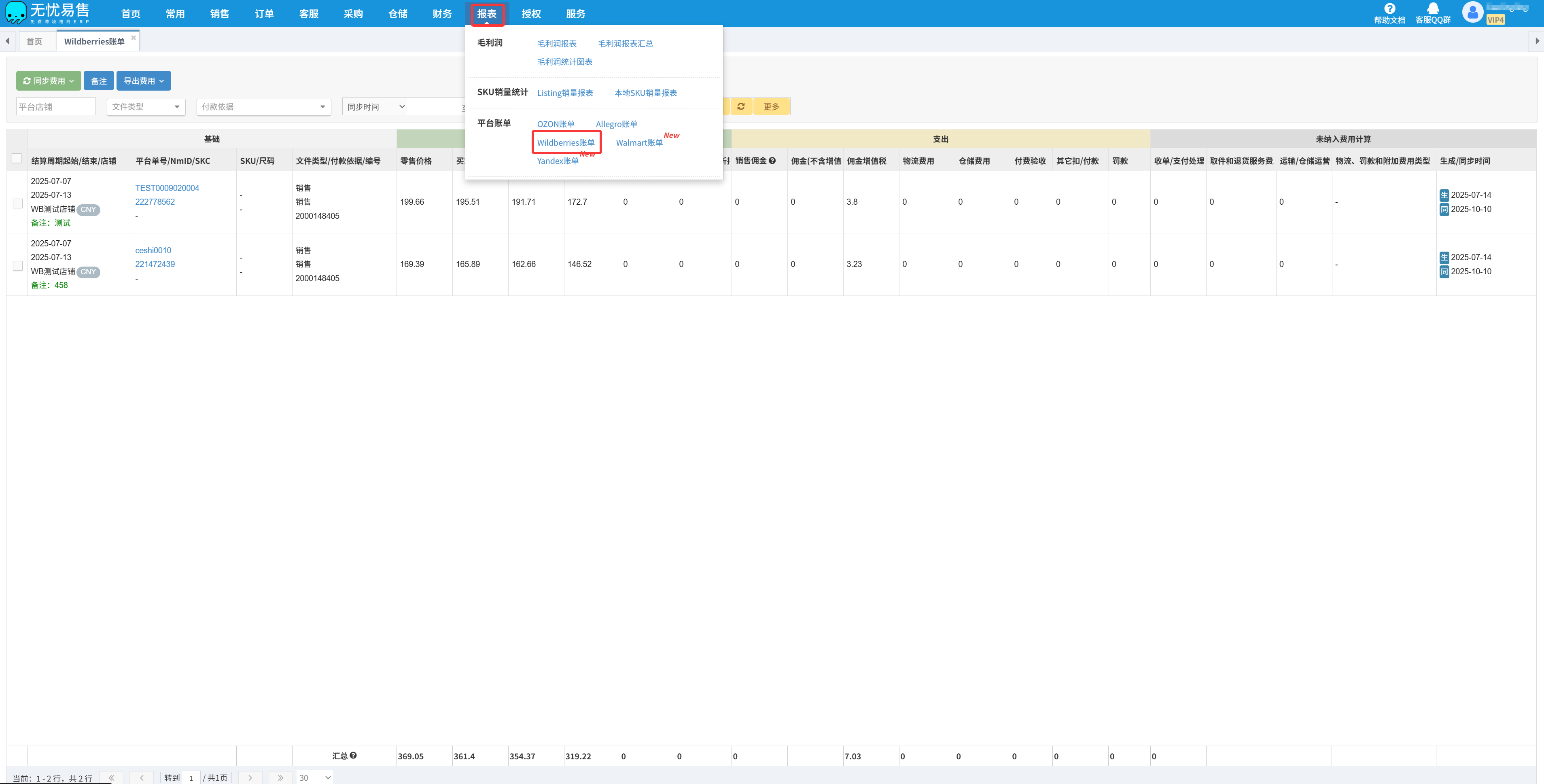Go to the last page arrow
Screen dimensions: 1544x784
(x=280, y=778)
